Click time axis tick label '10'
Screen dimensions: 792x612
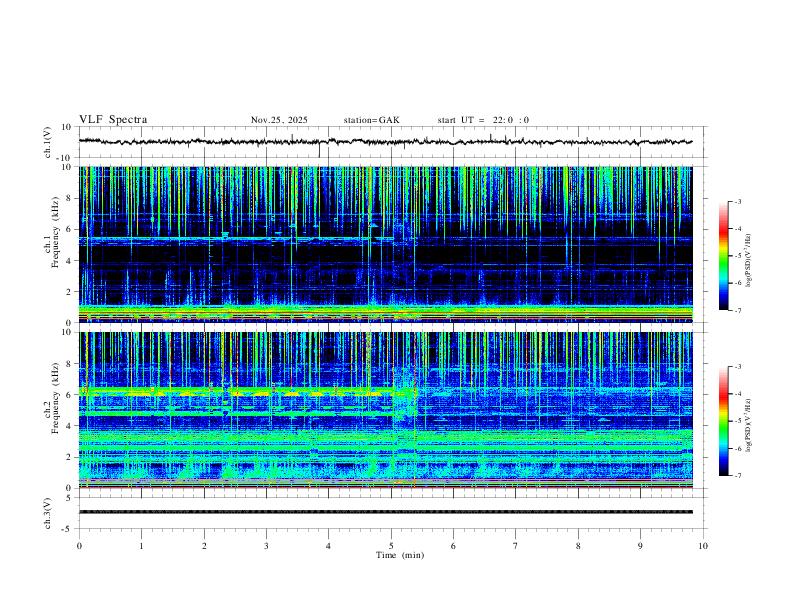click(x=703, y=546)
